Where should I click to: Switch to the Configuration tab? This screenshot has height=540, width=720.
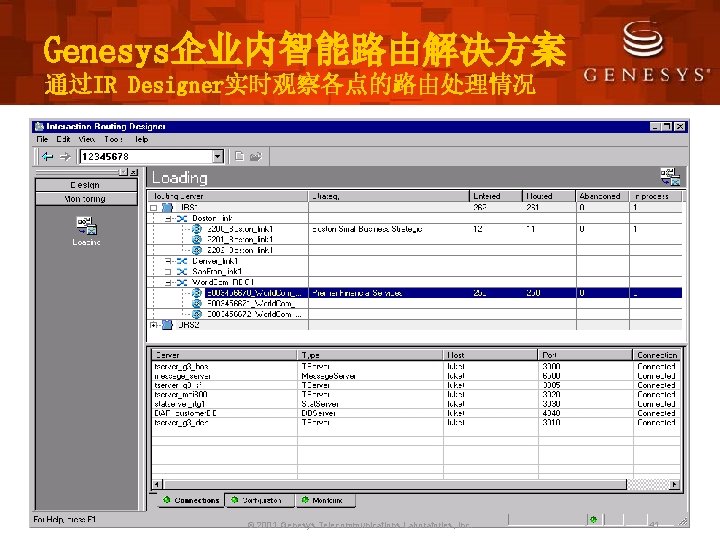pos(260,500)
